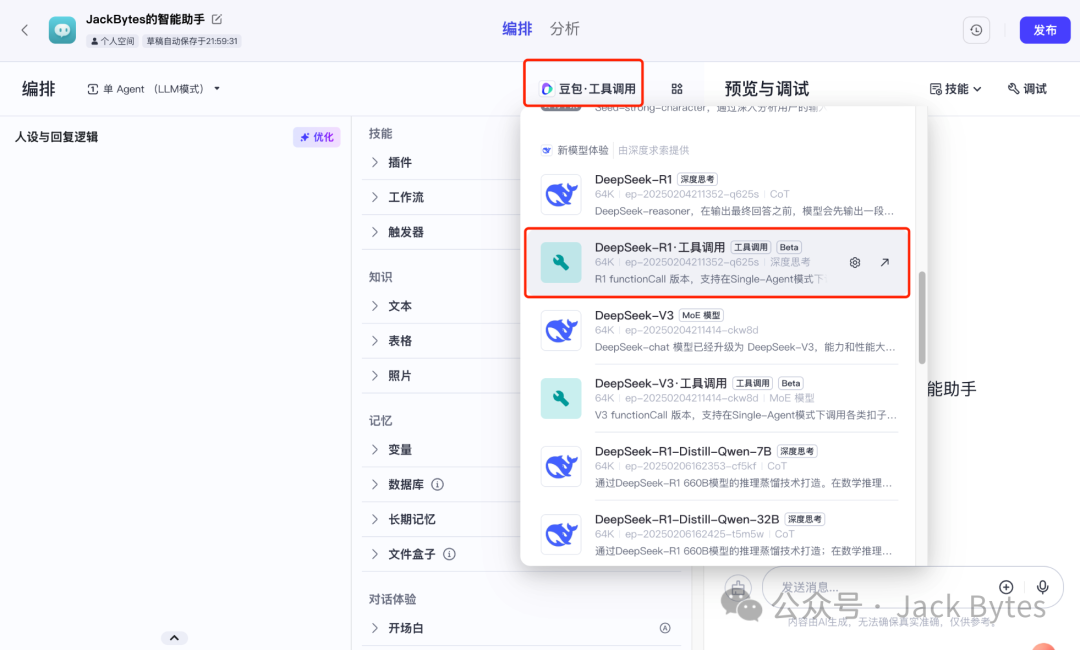The height and width of the screenshot is (650, 1080).
Task: Click the DeepSeek-V3 whale logo icon
Action: point(561,331)
